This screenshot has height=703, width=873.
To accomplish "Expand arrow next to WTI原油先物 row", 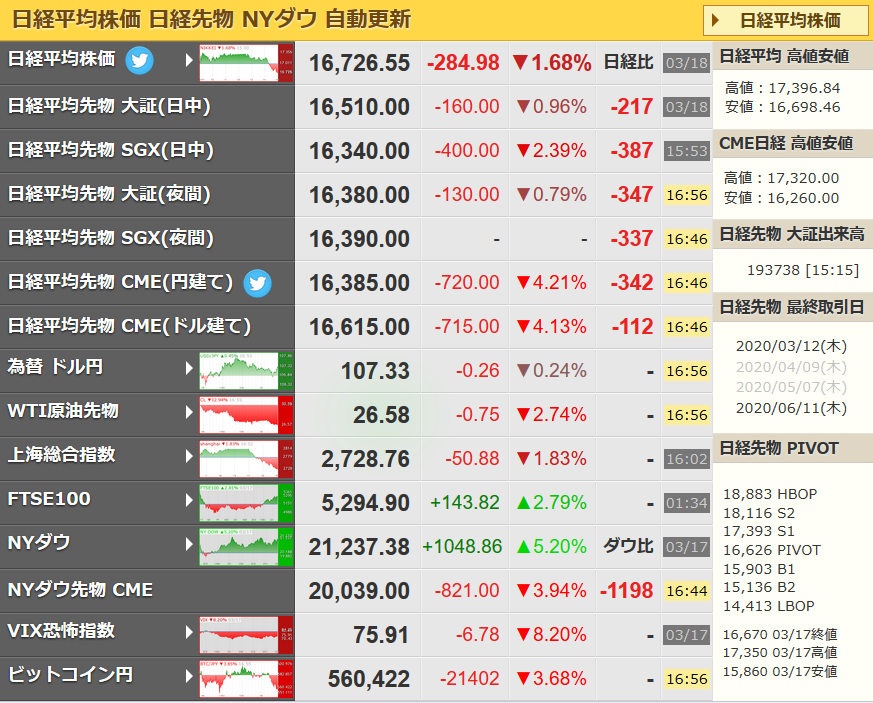I will point(189,412).
